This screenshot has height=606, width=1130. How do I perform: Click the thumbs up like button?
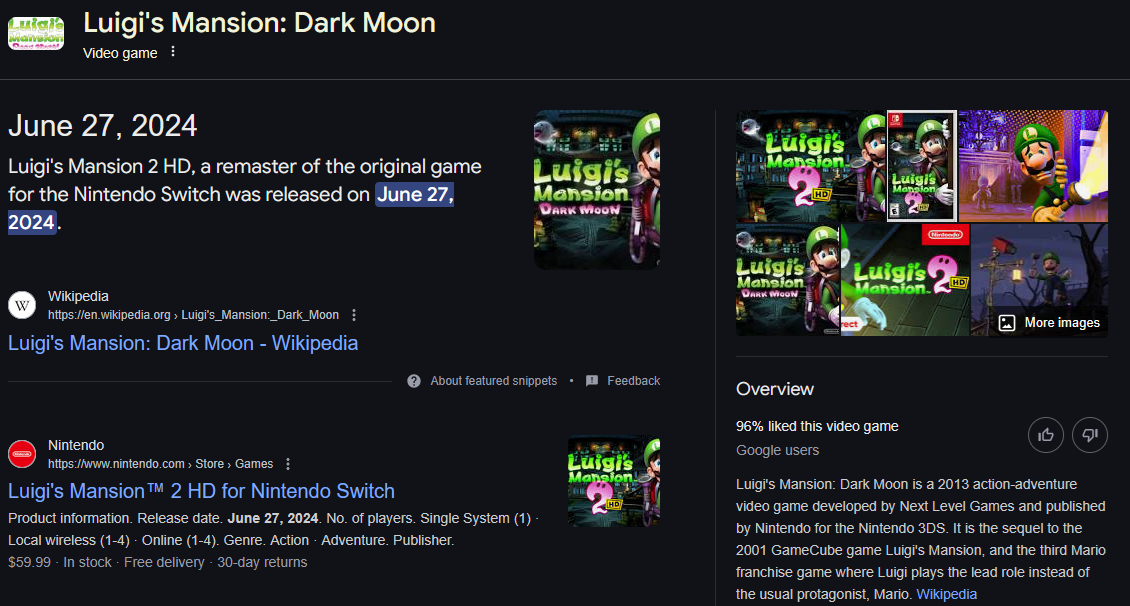(1046, 434)
